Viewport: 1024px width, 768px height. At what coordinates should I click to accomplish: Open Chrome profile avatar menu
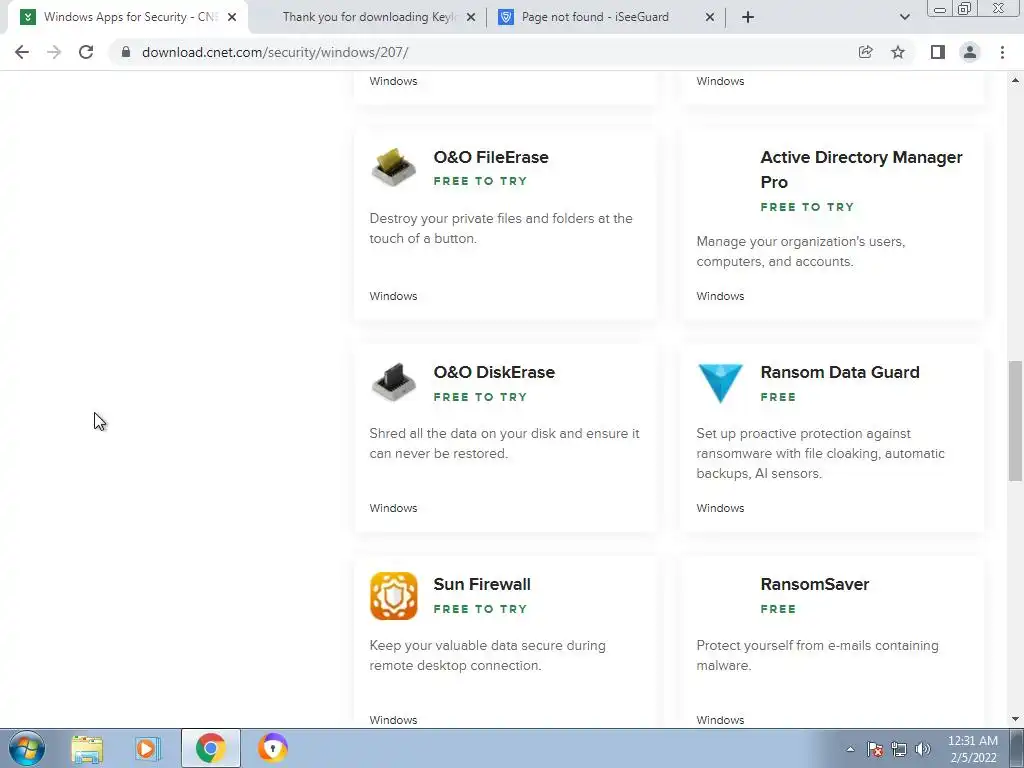[x=970, y=52]
